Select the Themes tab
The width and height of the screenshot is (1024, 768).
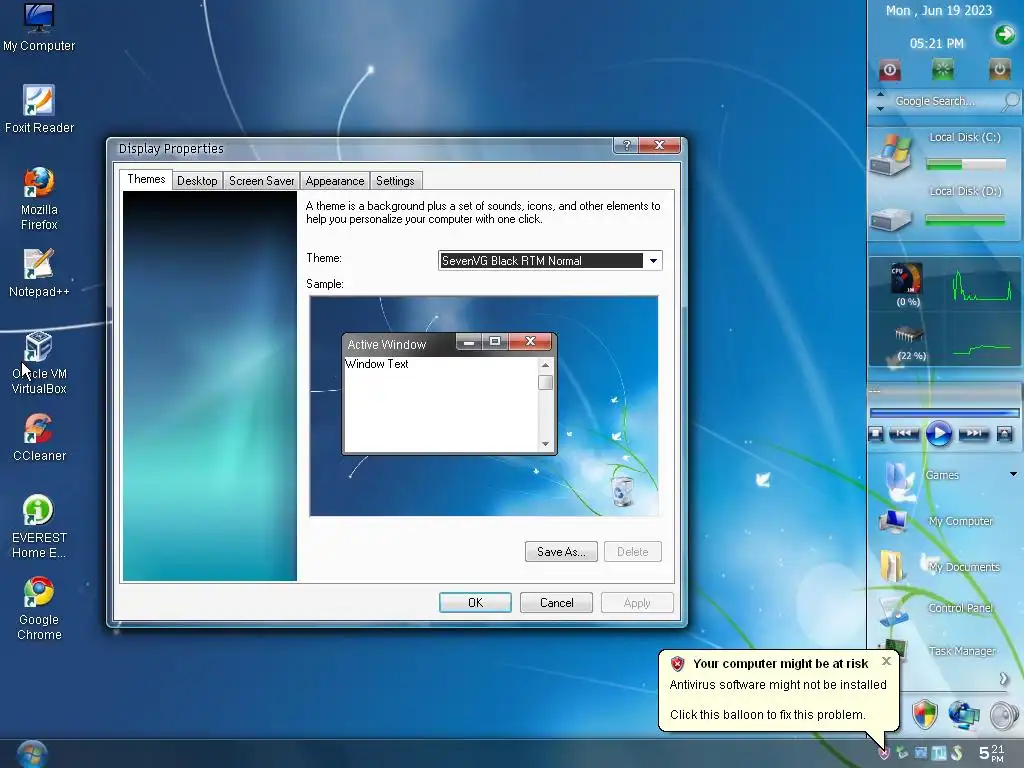tap(146, 180)
